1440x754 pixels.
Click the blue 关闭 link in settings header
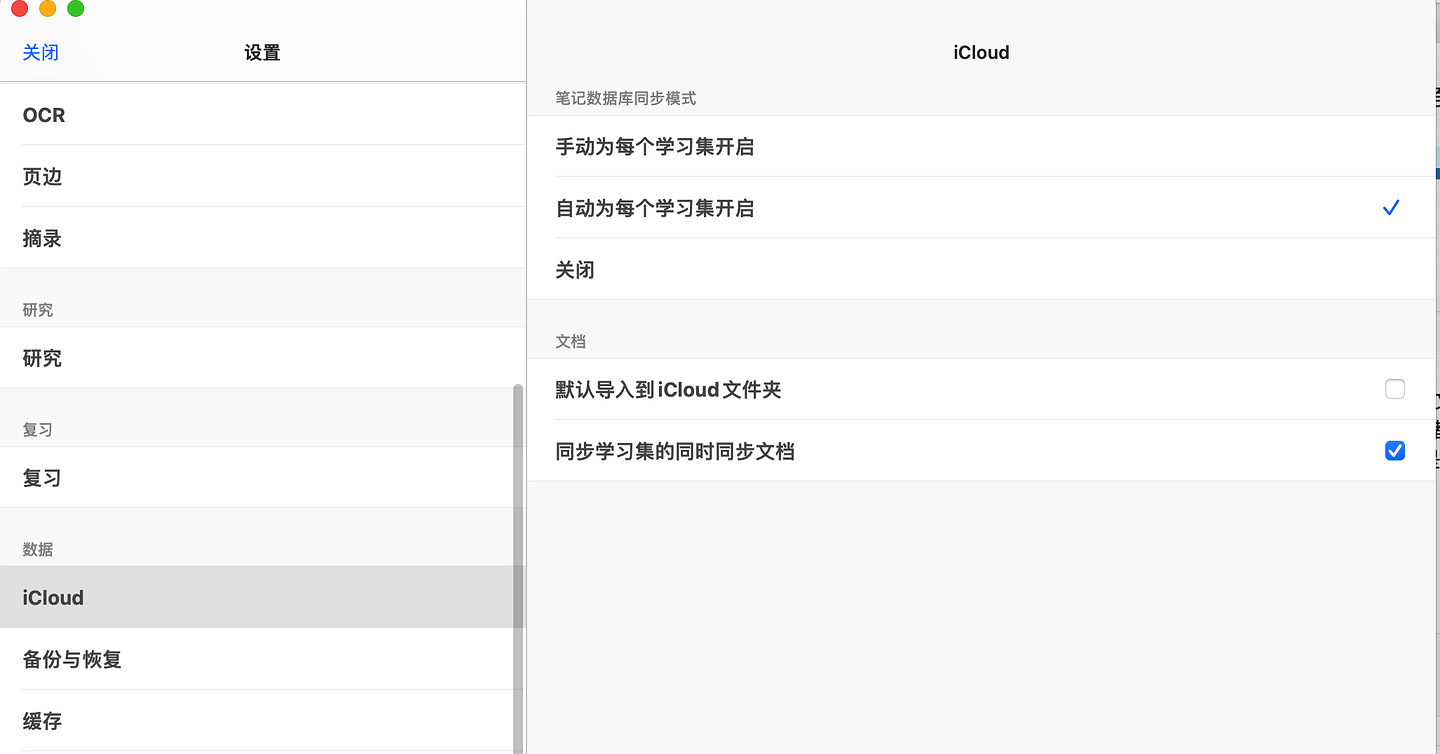(41, 53)
